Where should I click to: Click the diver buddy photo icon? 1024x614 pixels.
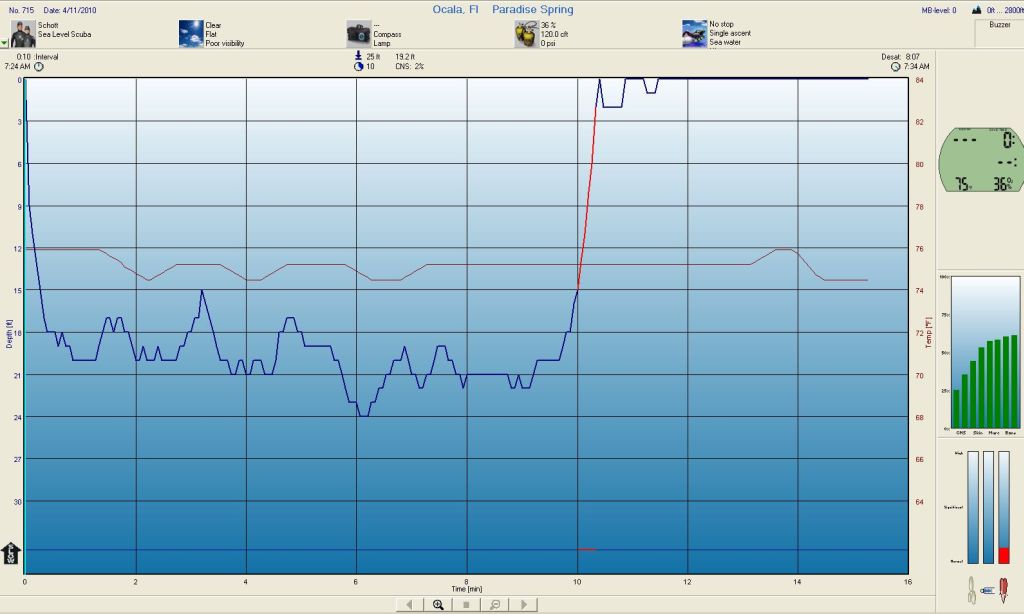pos(23,33)
